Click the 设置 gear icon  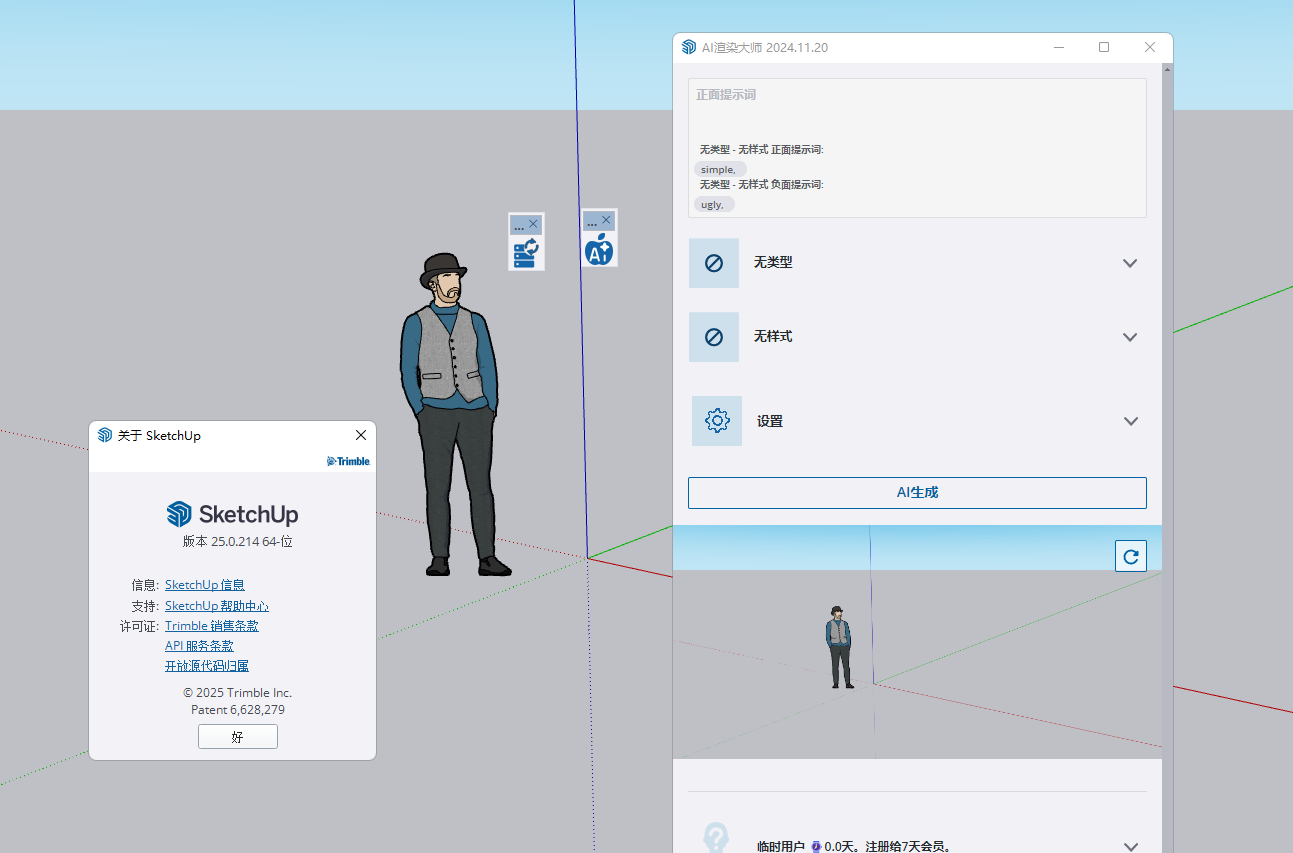click(x=717, y=421)
